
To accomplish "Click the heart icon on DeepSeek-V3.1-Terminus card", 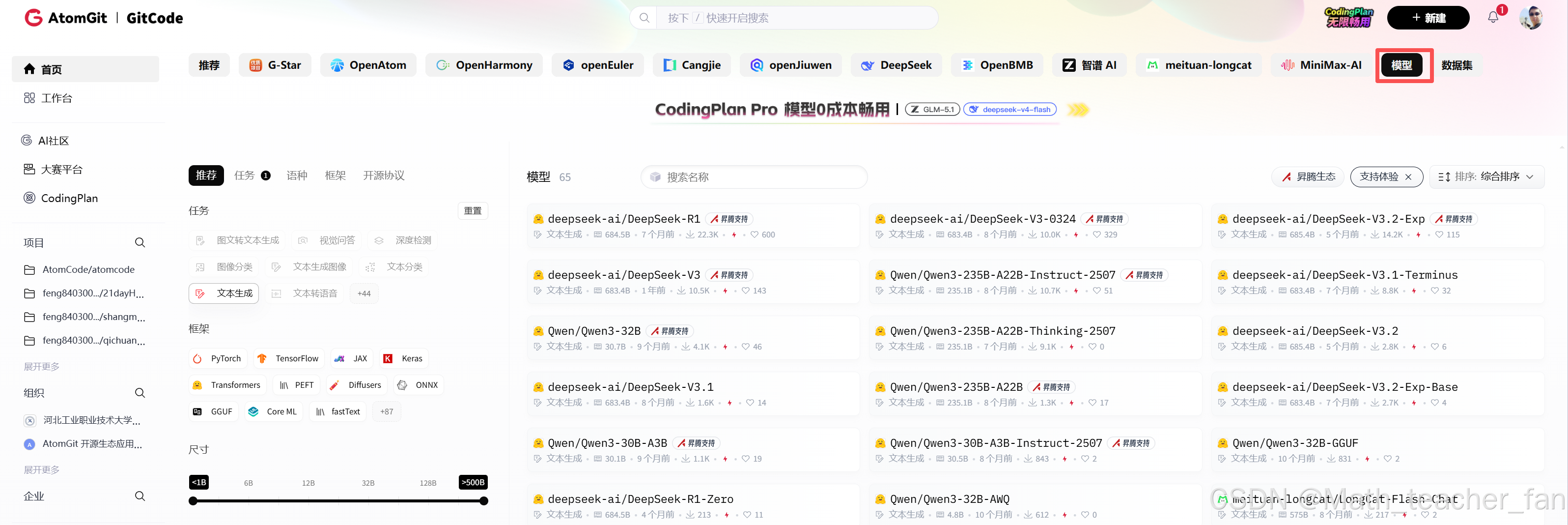I will tap(1434, 291).
